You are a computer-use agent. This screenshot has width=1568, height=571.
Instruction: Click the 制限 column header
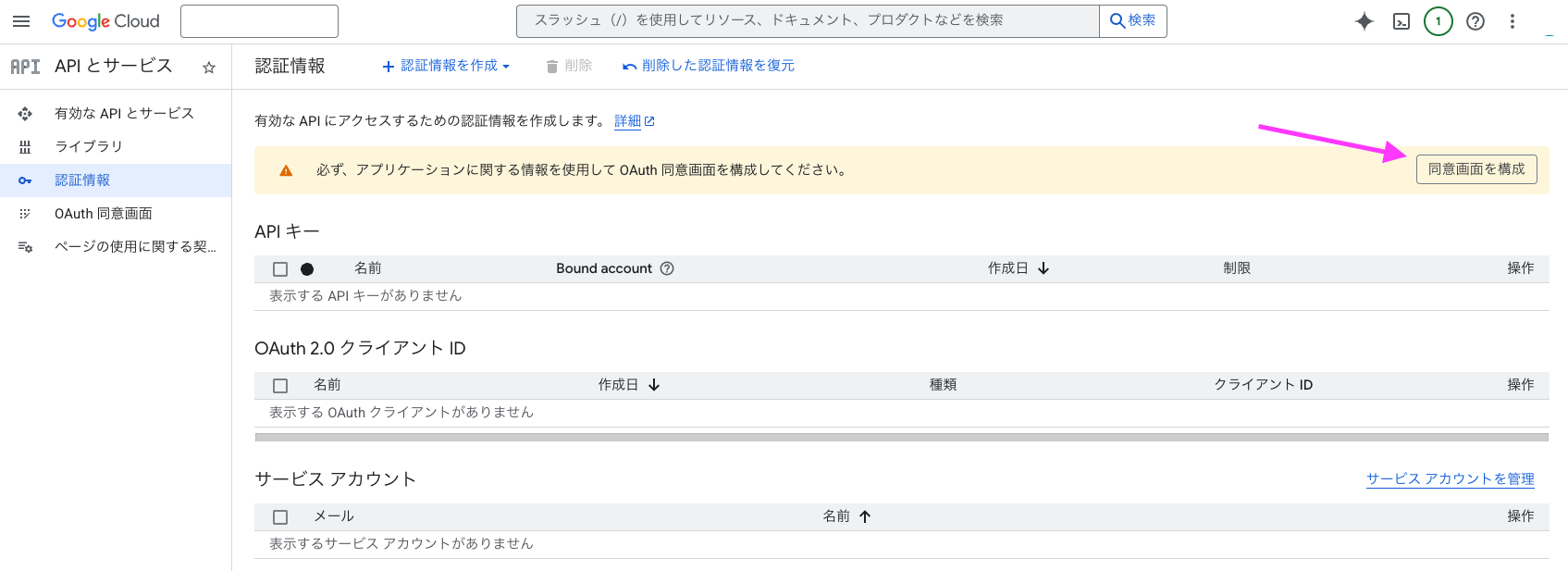pyautogui.click(x=1237, y=268)
